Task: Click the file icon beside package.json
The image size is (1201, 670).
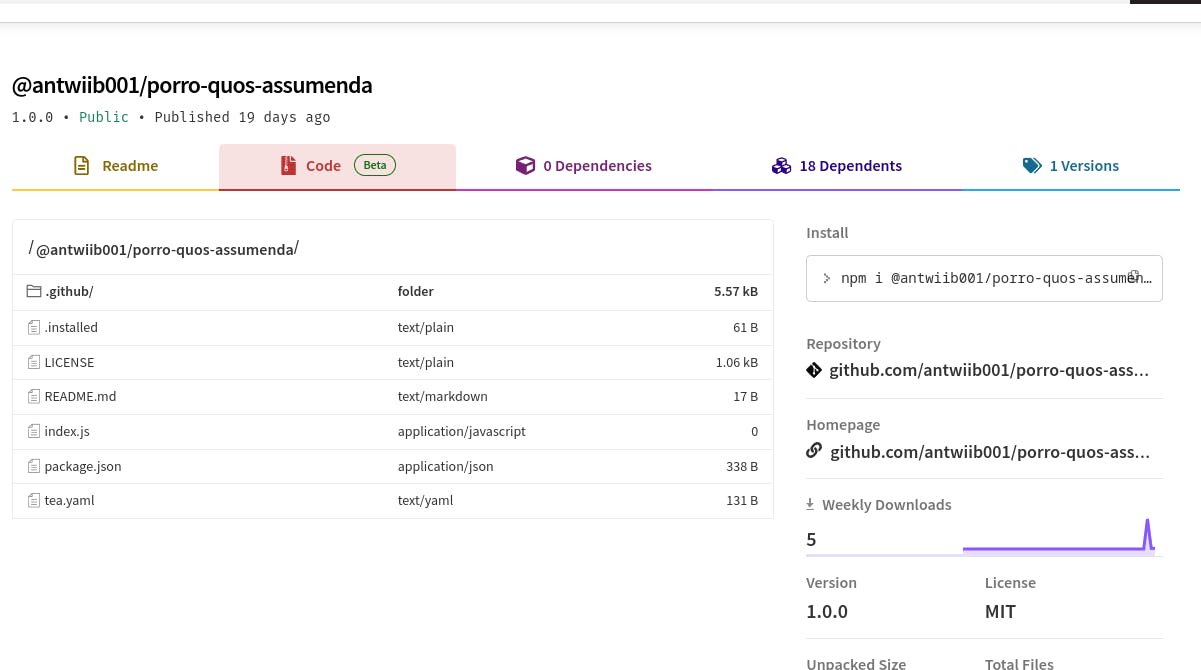Action: point(34,466)
